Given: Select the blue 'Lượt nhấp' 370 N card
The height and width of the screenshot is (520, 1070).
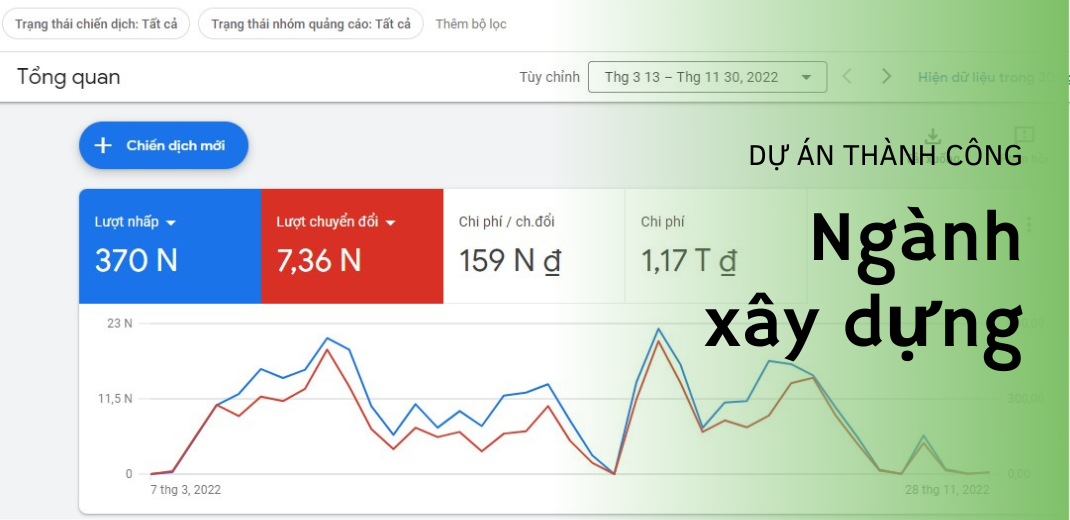Looking at the screenshot, I should (x=170, y=246).
